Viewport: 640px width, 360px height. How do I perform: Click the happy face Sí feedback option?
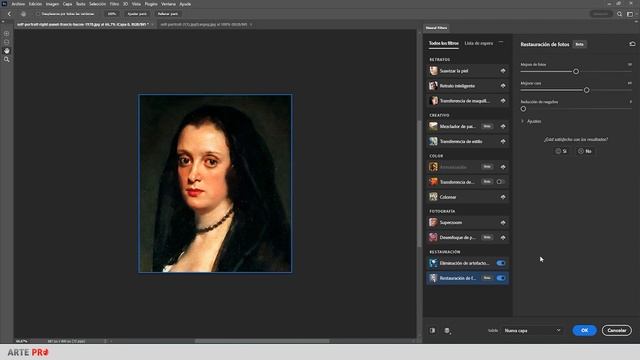click(561, 151)
